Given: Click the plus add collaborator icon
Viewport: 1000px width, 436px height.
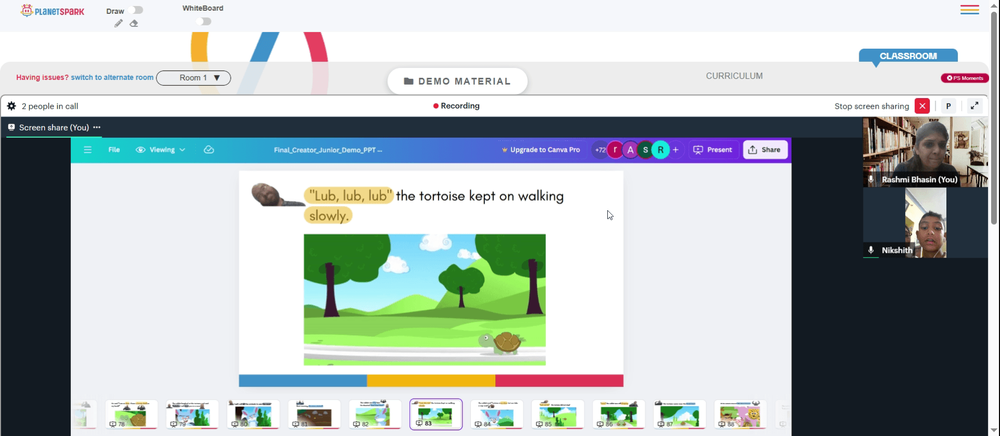Looking at the screenshot, I should click(675, 150).
